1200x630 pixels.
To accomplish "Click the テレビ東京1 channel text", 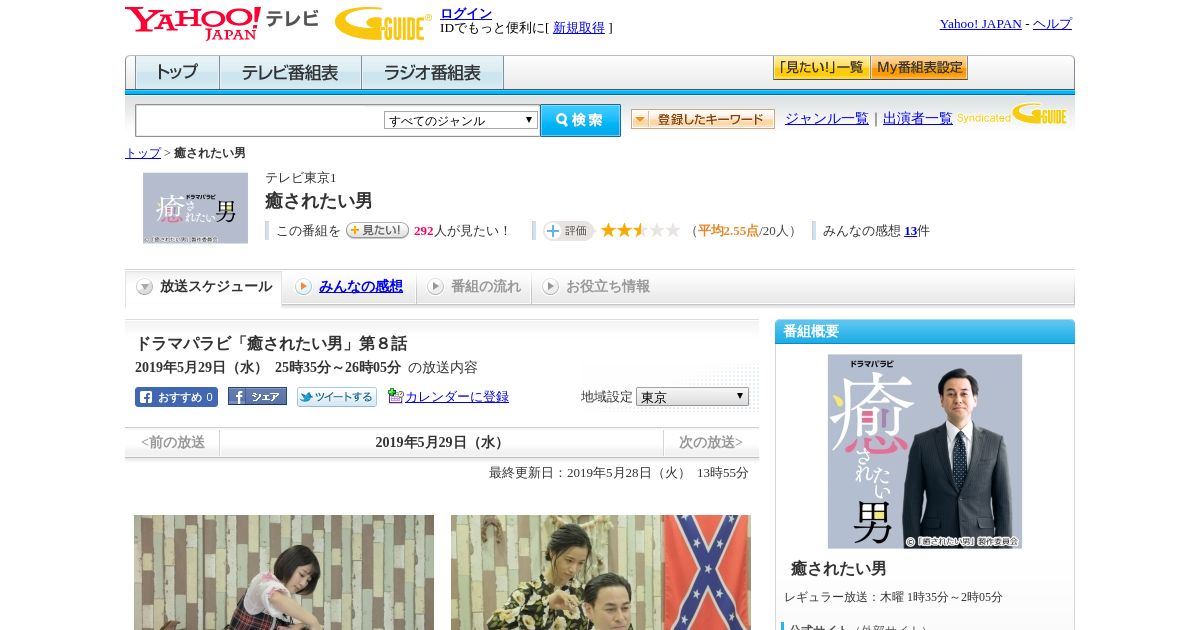I will click(301, 178).
